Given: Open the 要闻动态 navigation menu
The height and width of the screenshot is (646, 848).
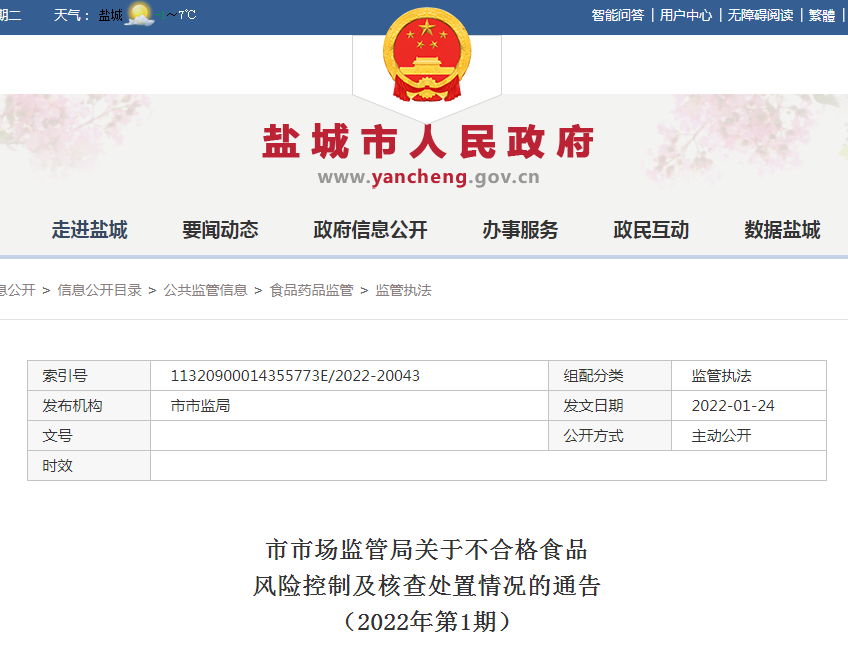Looking at the screenshot, I should (x=220, y=230).
